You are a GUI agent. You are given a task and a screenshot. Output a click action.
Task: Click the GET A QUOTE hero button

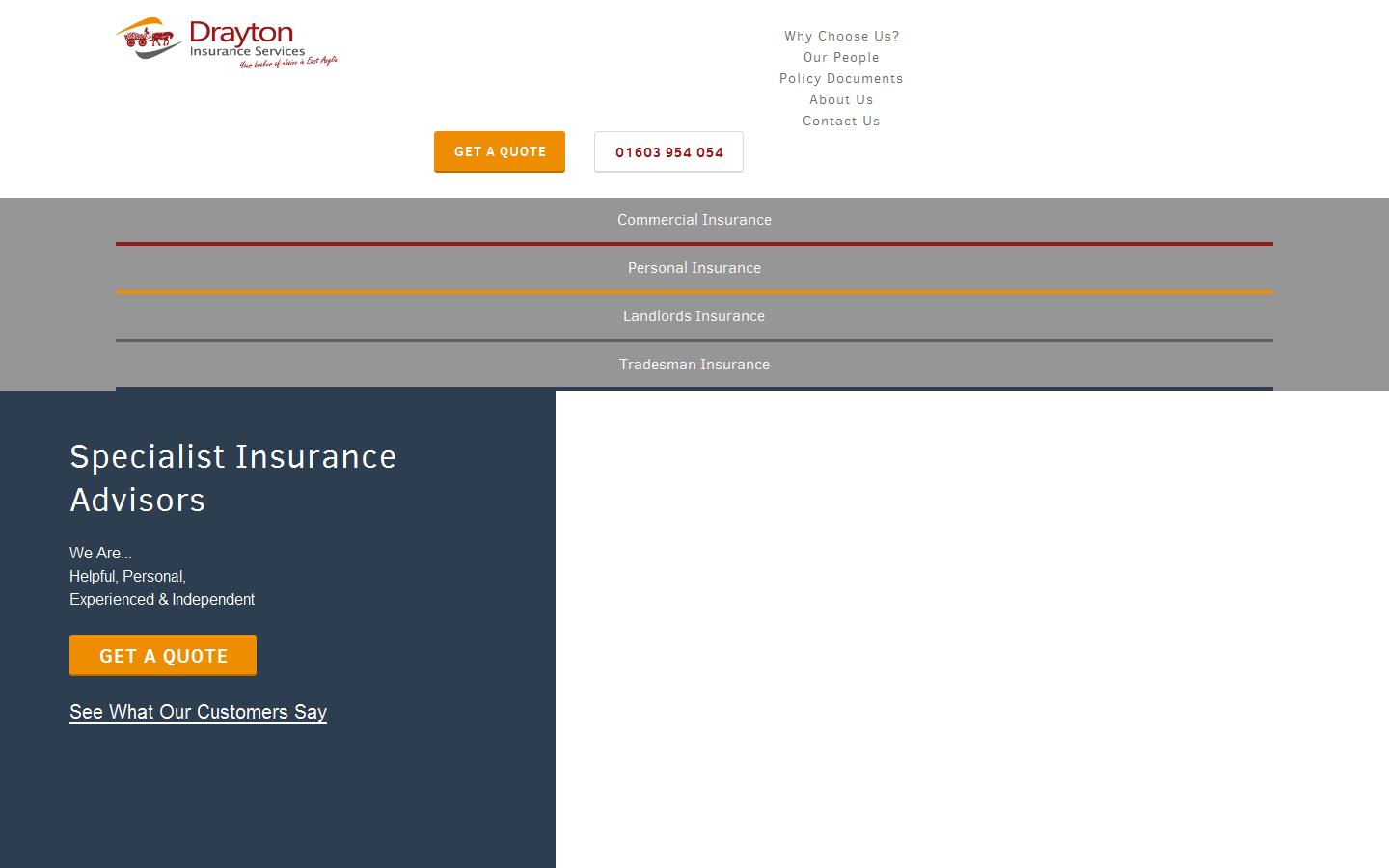click(x=162, y=655)
